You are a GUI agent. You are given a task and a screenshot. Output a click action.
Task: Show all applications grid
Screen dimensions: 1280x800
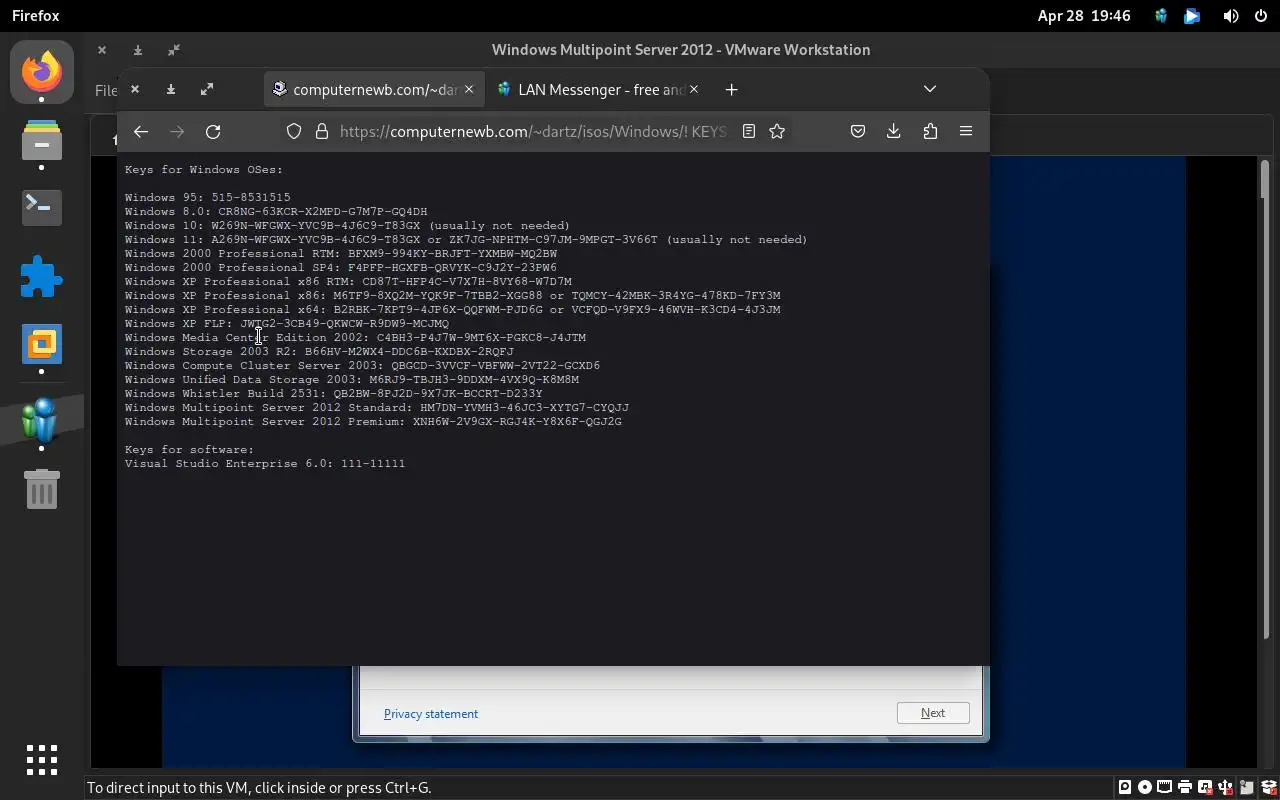coord(42,760)
